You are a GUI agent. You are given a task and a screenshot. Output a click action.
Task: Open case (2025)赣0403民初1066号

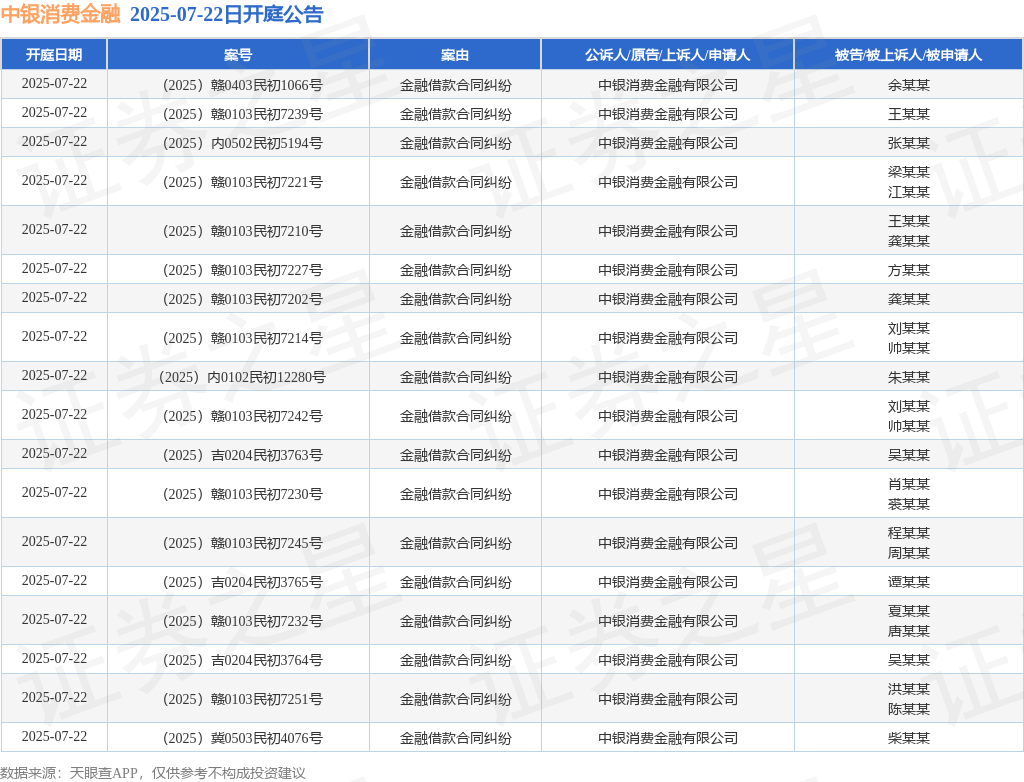238,85
